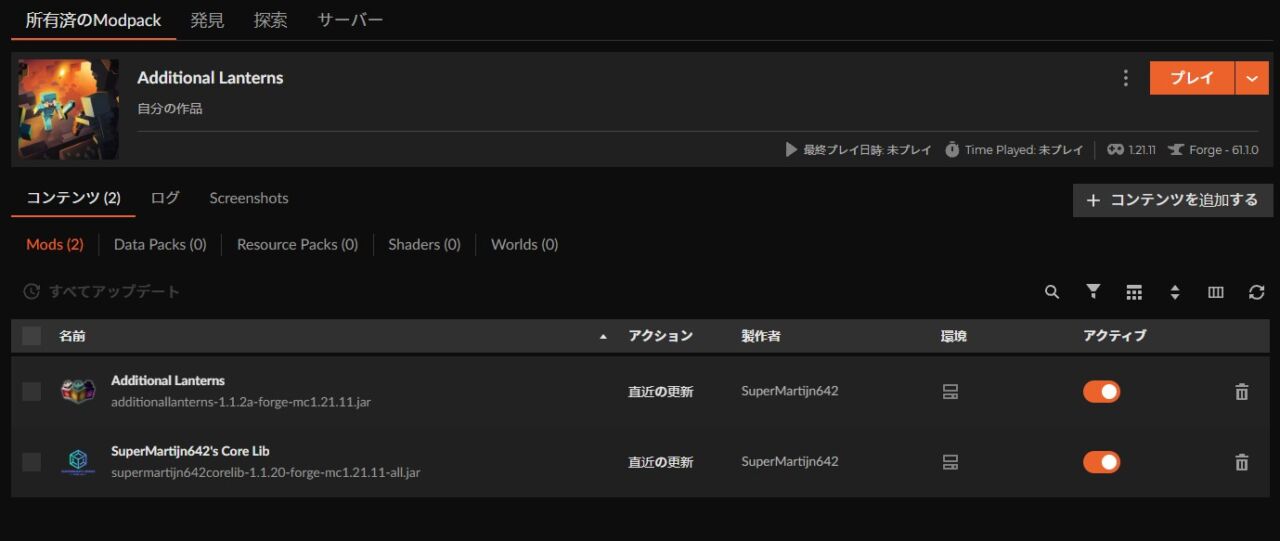Click the コンテンツを追加する button

pyautogui.click(x=1173, y=200)
